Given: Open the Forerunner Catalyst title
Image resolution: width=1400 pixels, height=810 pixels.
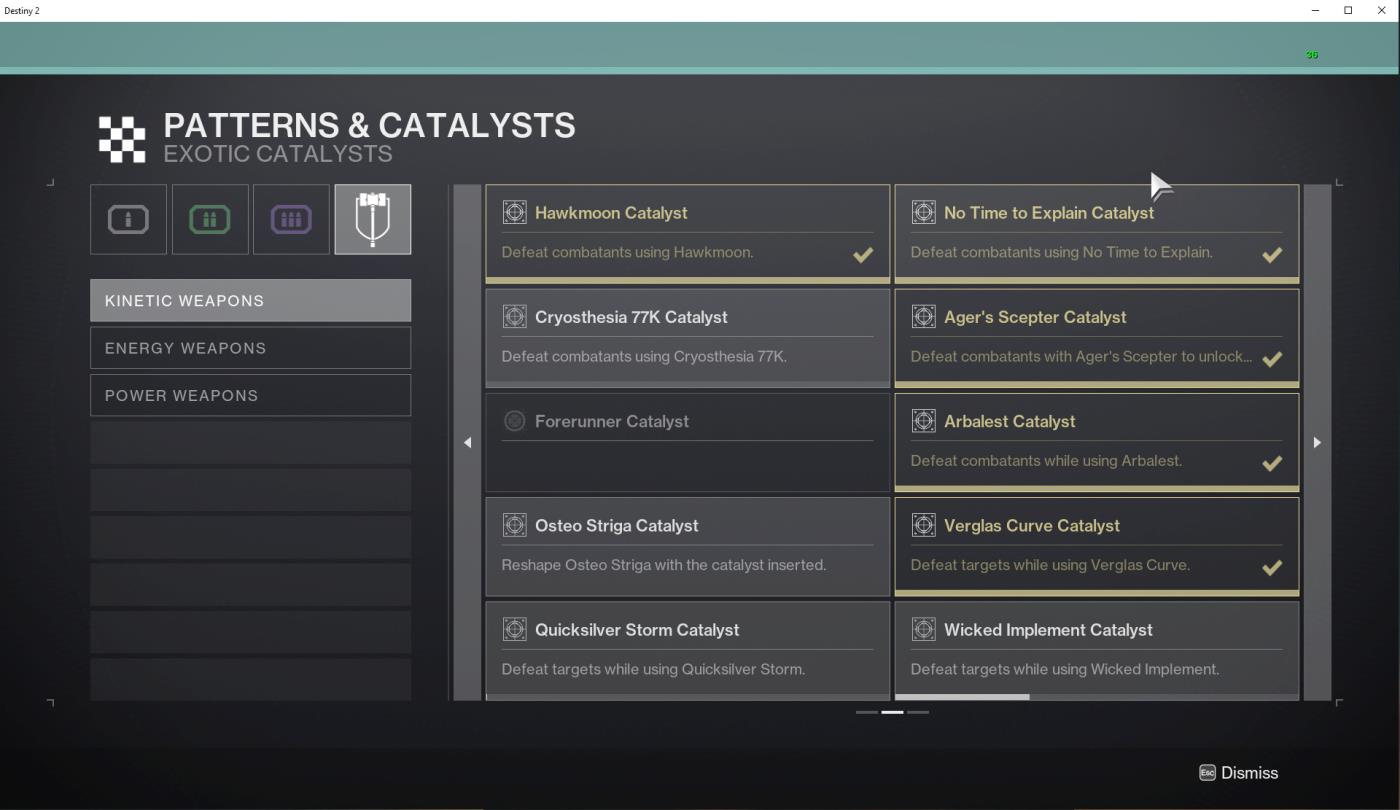Looking at the screenshot, I should tap(612, 421).
